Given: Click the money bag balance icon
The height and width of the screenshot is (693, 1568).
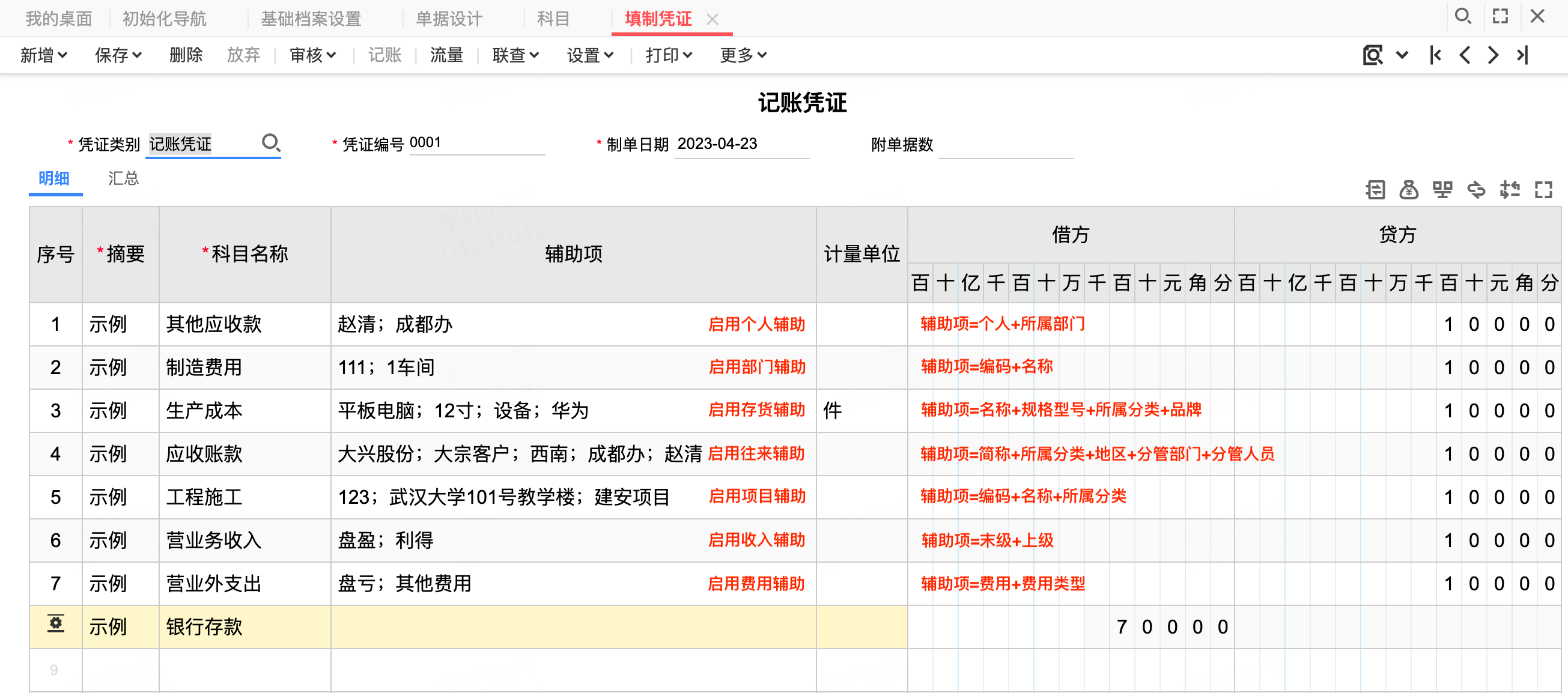Looking at the screenshot, I should (1409, 190).
